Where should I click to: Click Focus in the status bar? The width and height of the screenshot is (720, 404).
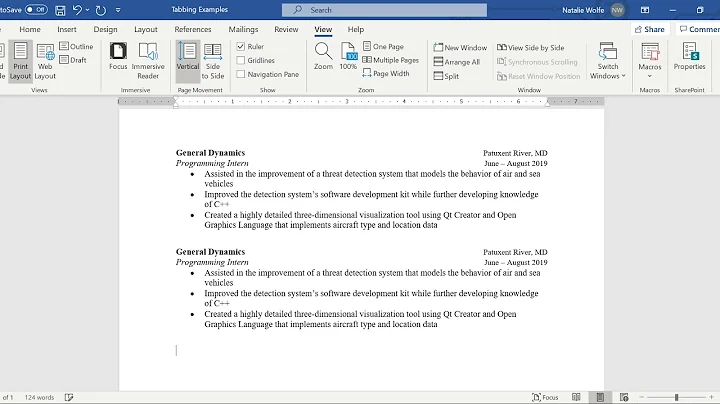tap(545, 398)
